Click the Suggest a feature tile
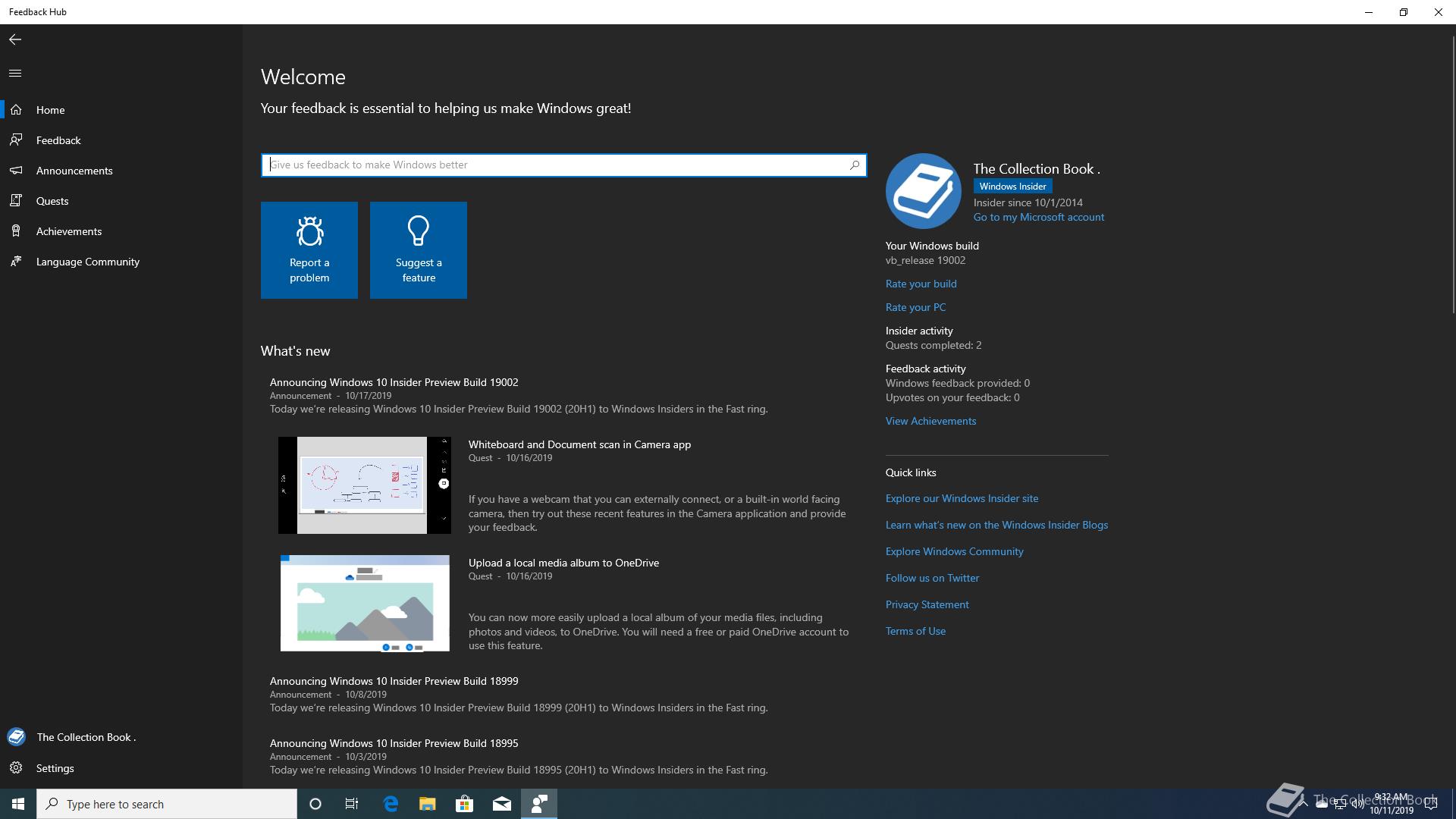This screenshot has width=1456, height=819. pyautogui.click(x=419, y=250)
